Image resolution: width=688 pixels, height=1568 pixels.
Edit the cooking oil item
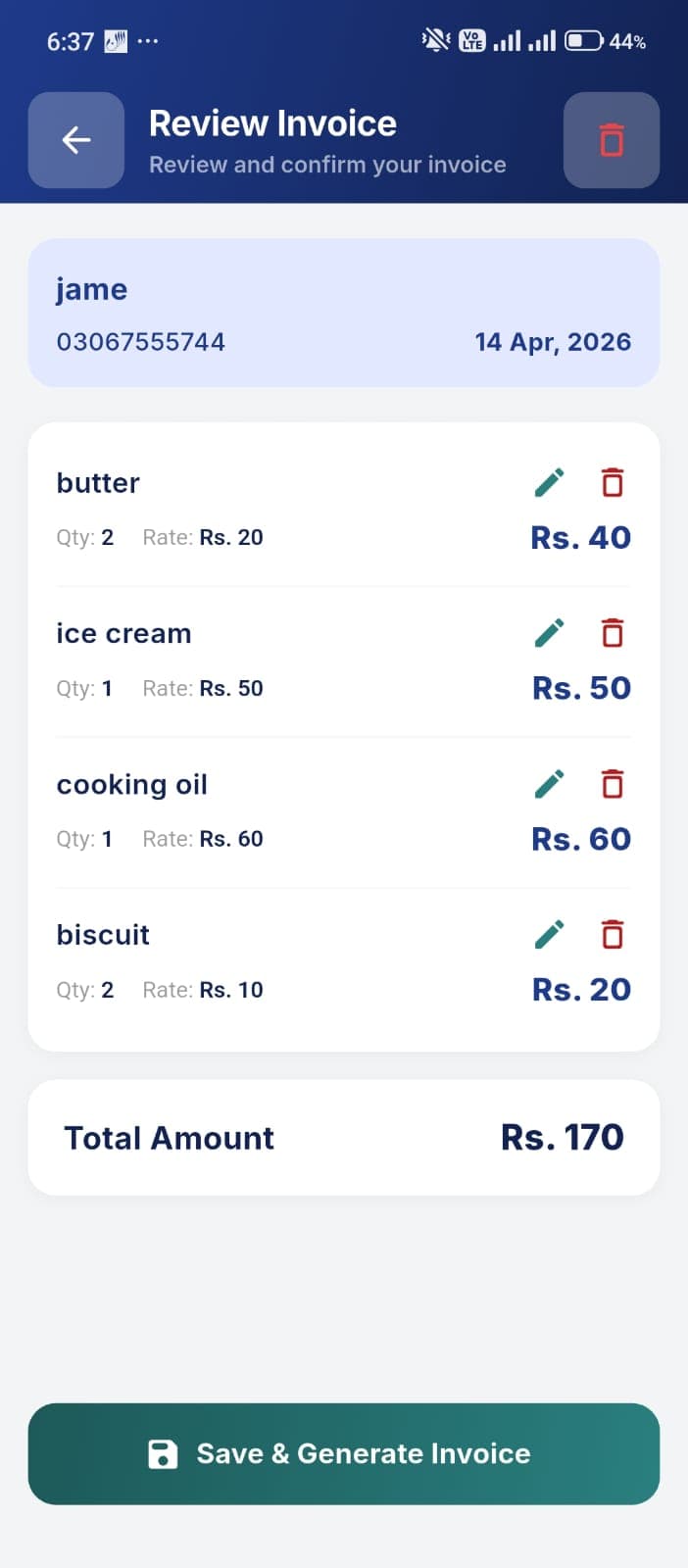tap(549, 784)
